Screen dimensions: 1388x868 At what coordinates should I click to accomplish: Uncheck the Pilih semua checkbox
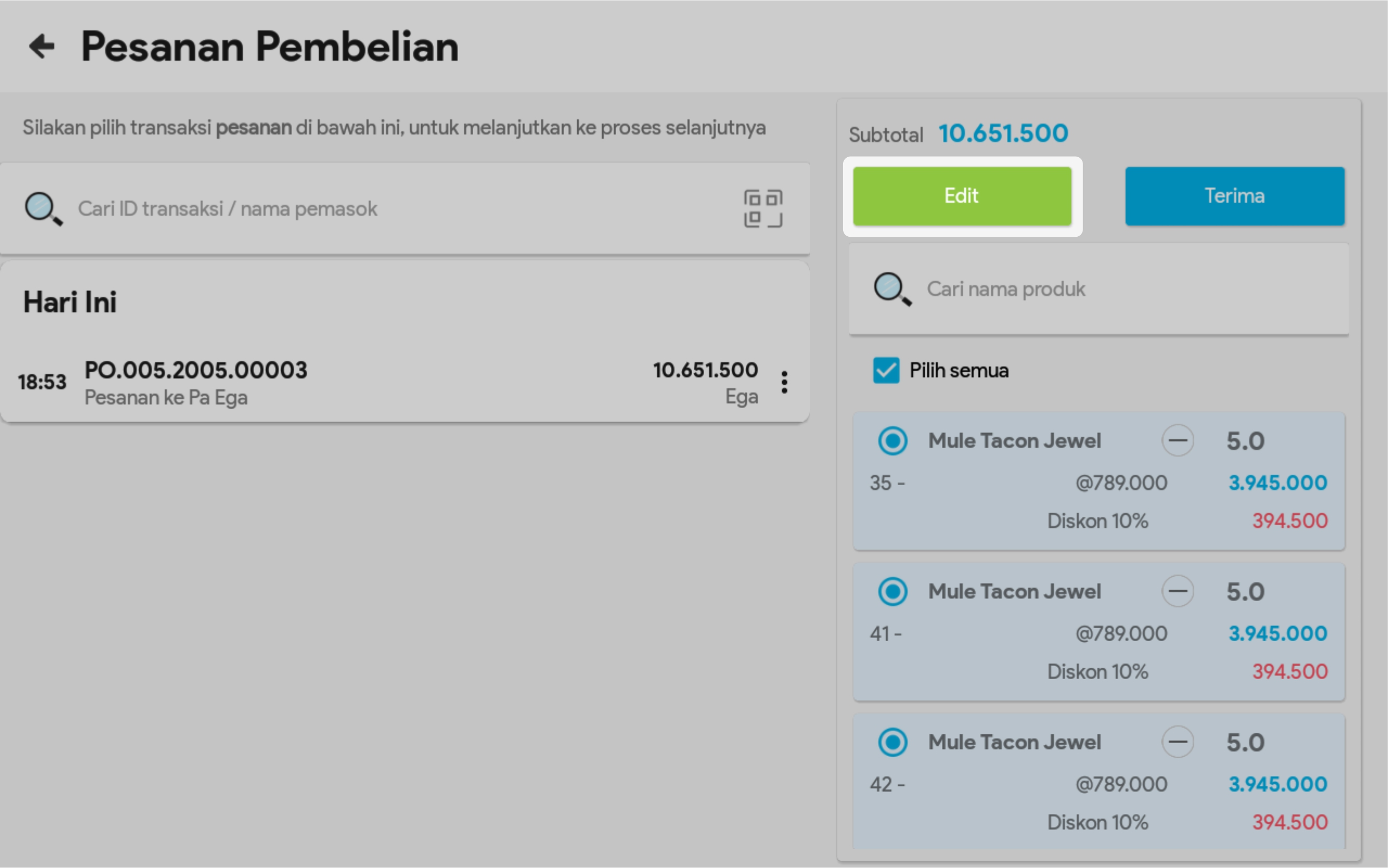click(x=886, y=371)
